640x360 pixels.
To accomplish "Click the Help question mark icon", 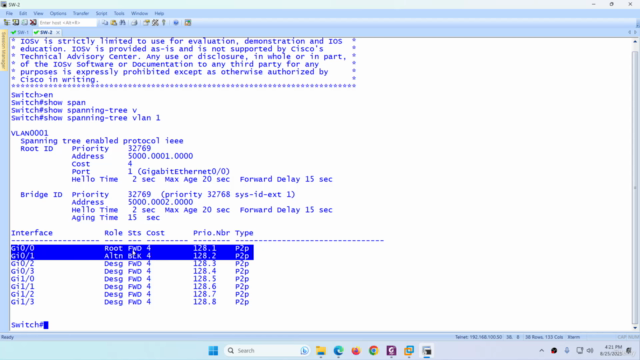I will (176, 22).
